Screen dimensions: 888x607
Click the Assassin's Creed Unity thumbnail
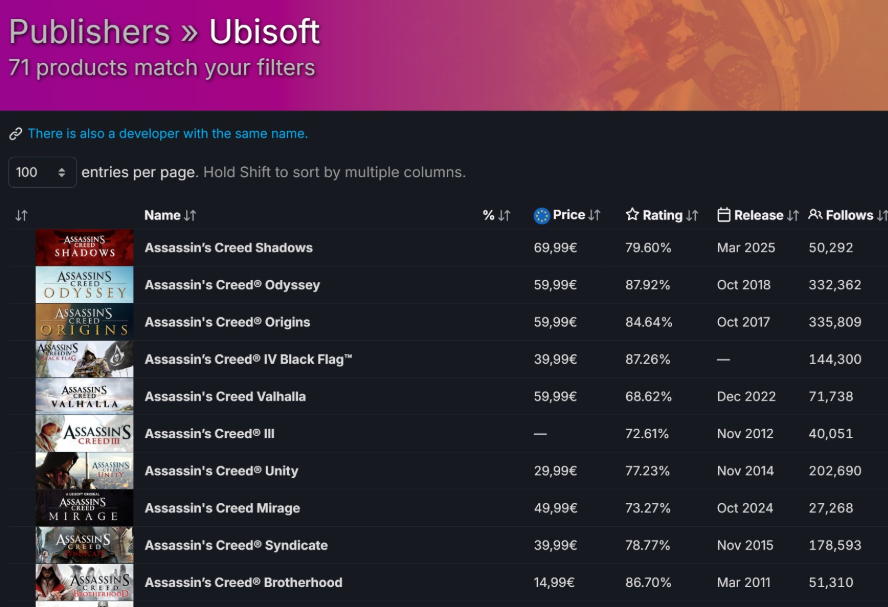(x=84, y=471)
